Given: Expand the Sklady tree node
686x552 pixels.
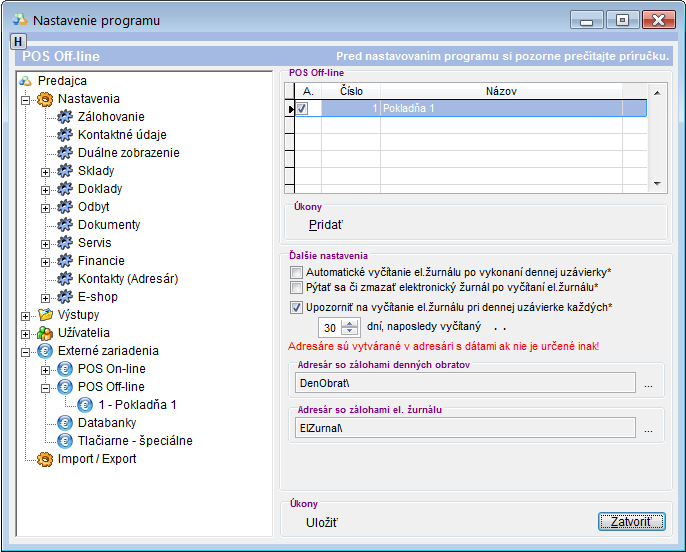Looking at the screenshot, I should pos(45,171).
